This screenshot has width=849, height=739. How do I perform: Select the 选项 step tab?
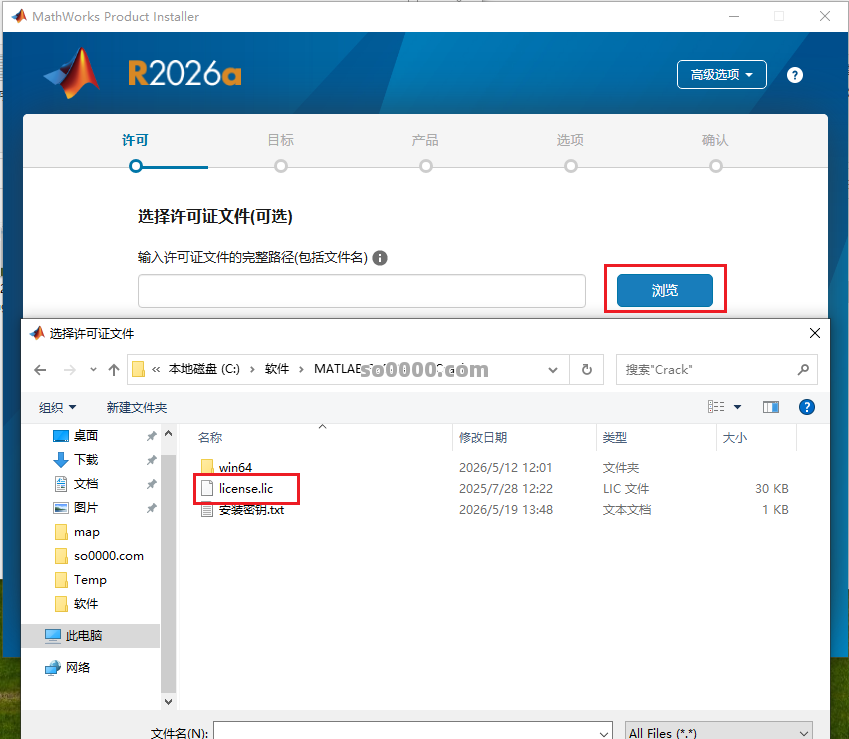pos(570,140)
